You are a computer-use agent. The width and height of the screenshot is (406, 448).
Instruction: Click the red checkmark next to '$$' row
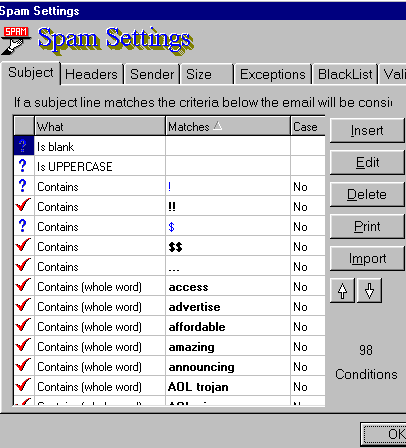(24, 246)
